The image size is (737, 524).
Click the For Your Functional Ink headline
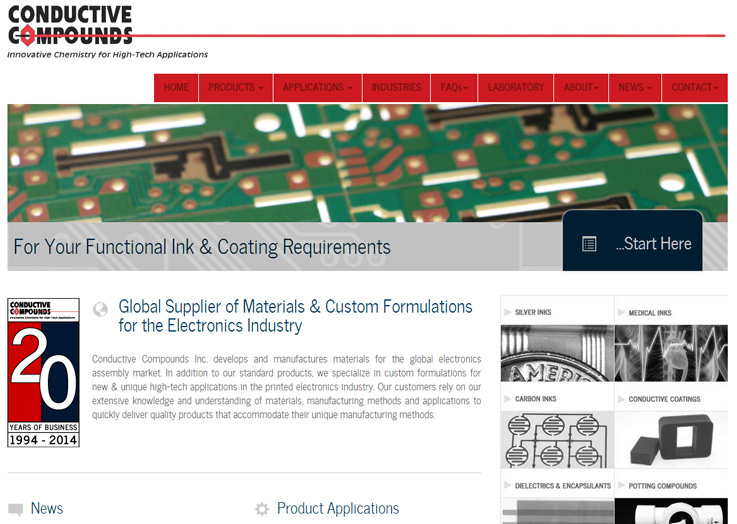point(202,247)
